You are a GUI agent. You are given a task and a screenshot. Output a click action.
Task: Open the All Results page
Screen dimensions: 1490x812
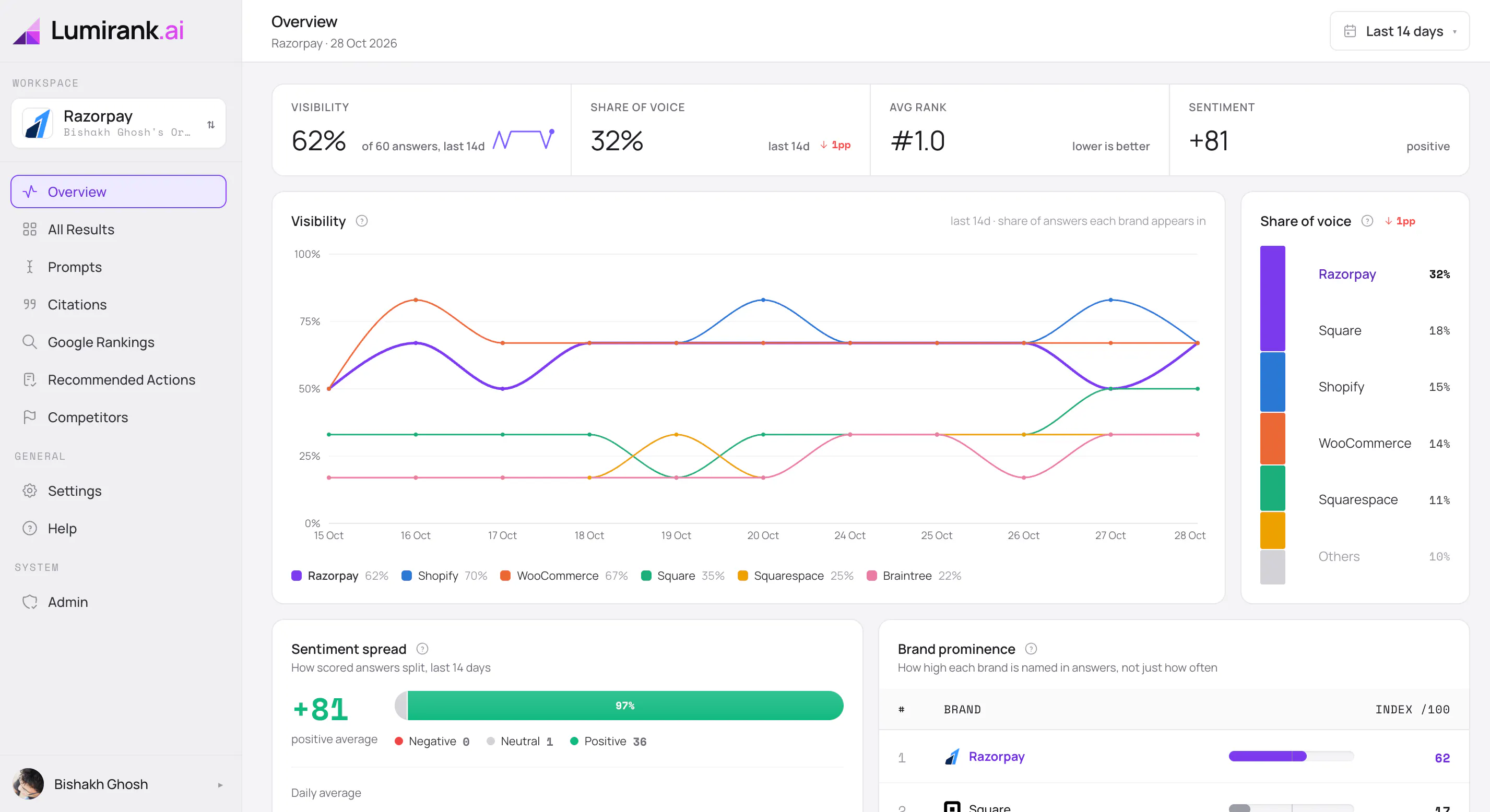point(119,229)
